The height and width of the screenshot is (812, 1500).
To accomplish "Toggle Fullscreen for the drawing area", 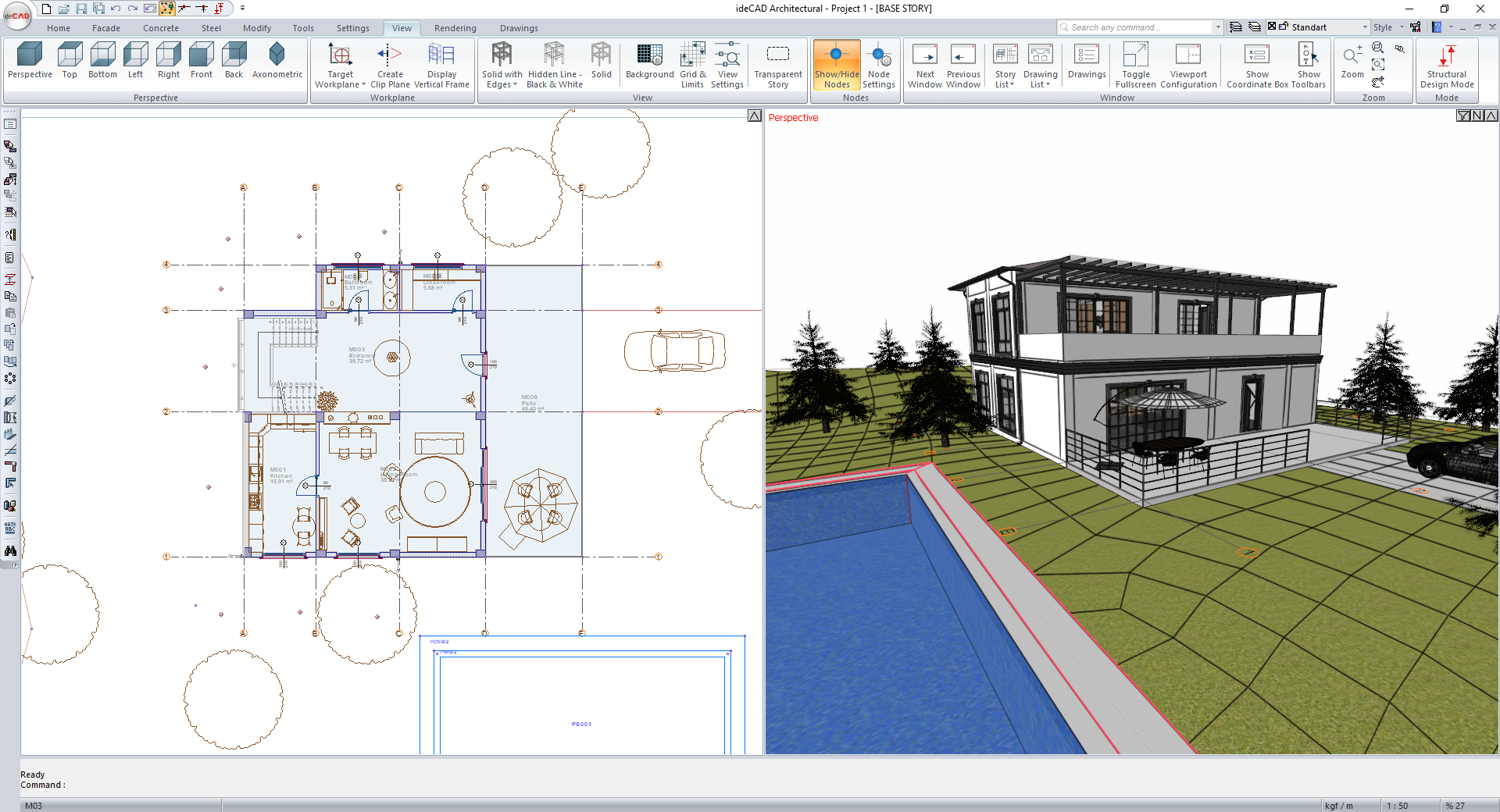I will pyautogui.click(x=1135, y=64).
